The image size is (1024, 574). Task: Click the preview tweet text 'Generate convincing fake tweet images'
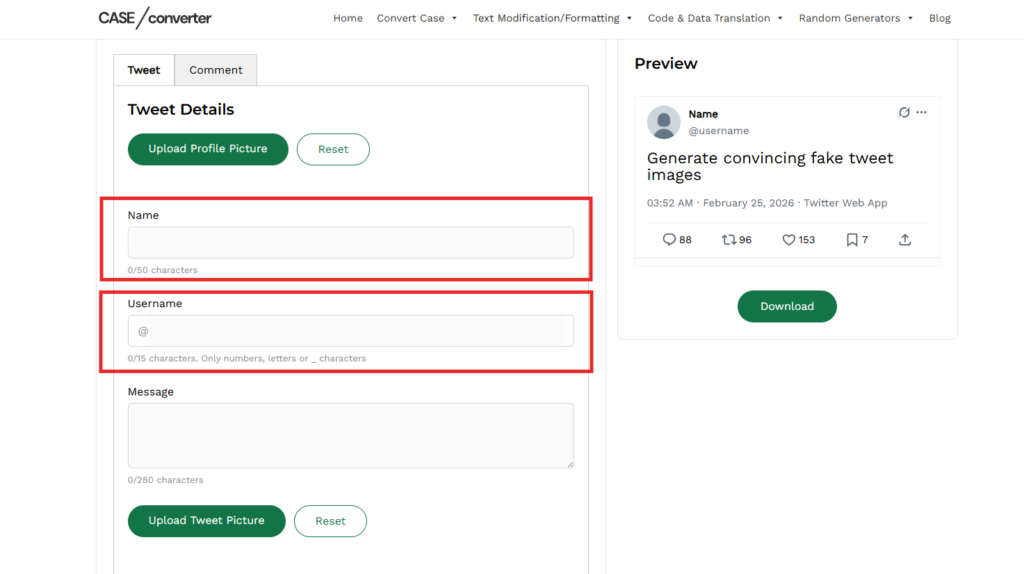pos(770,167)
